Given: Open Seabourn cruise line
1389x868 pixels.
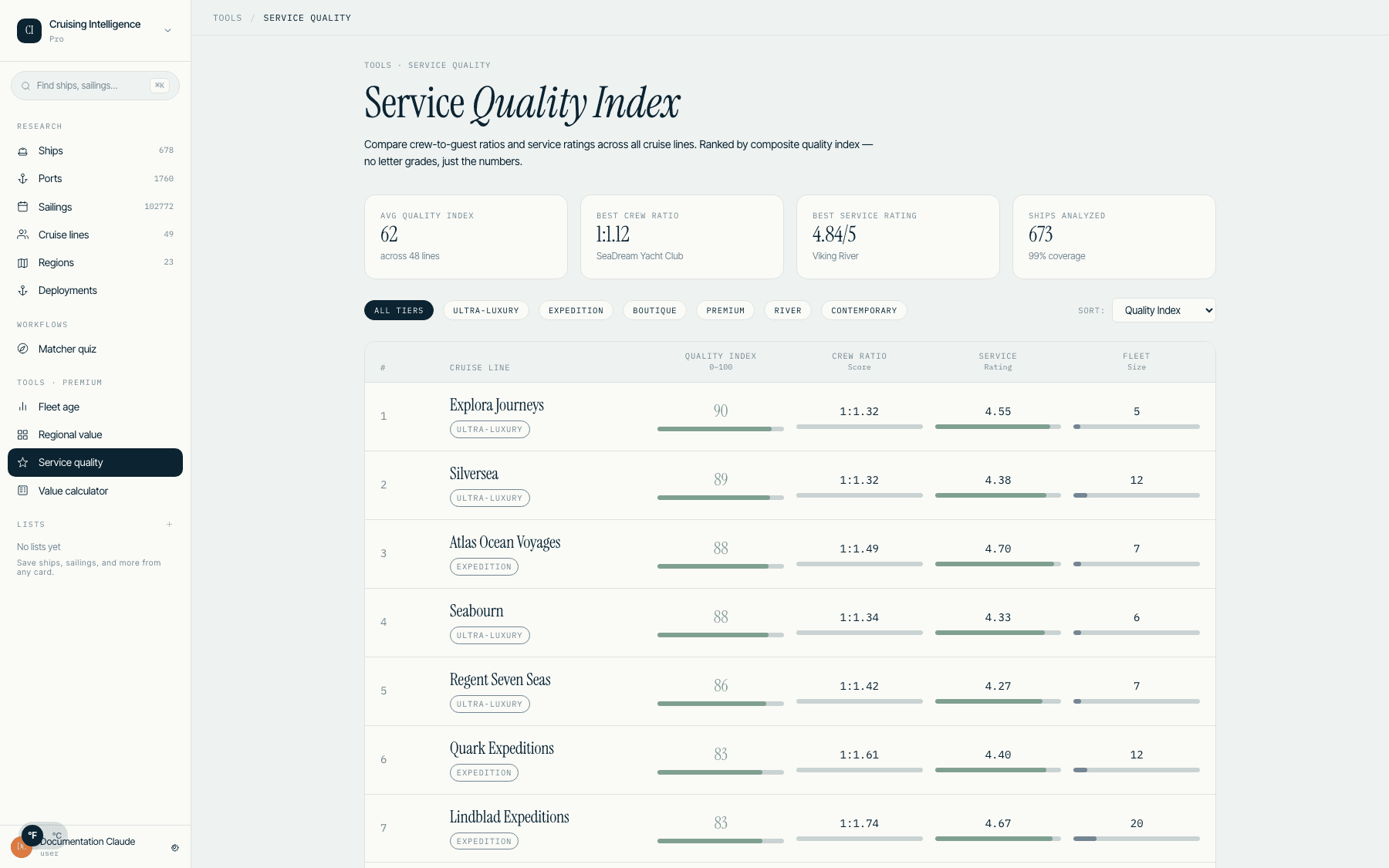Looking at the screenshot, I should [476, 611].
